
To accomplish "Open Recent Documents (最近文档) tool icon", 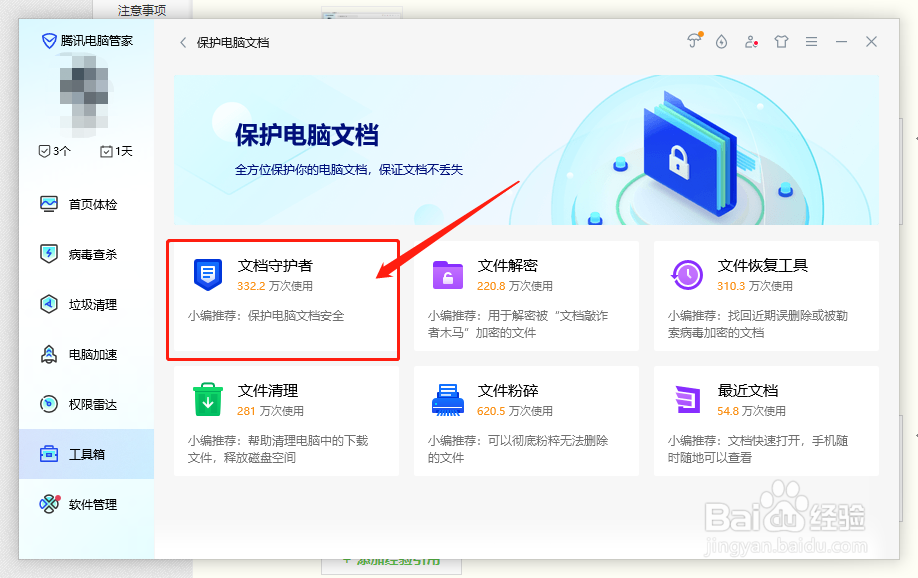I will [x=687, y=396].
